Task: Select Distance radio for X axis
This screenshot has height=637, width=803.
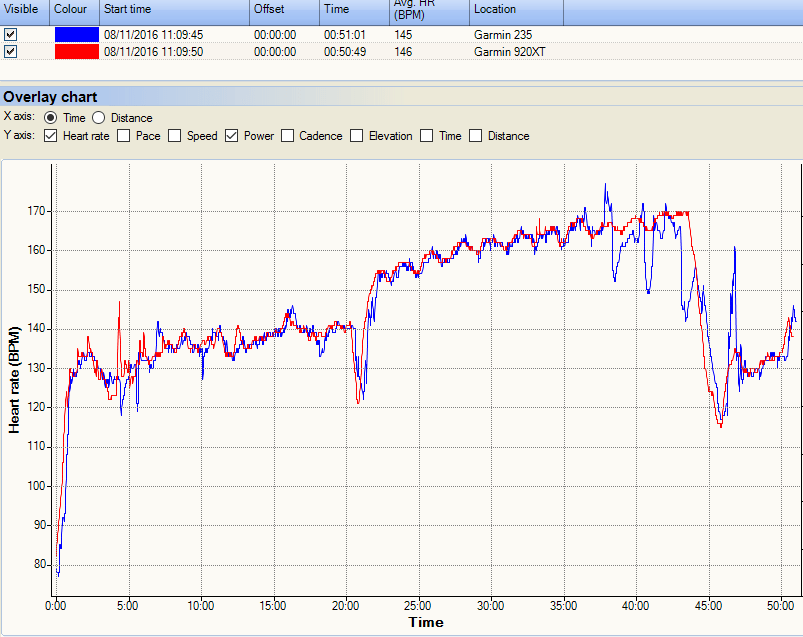Action: (x=98, y=118)
